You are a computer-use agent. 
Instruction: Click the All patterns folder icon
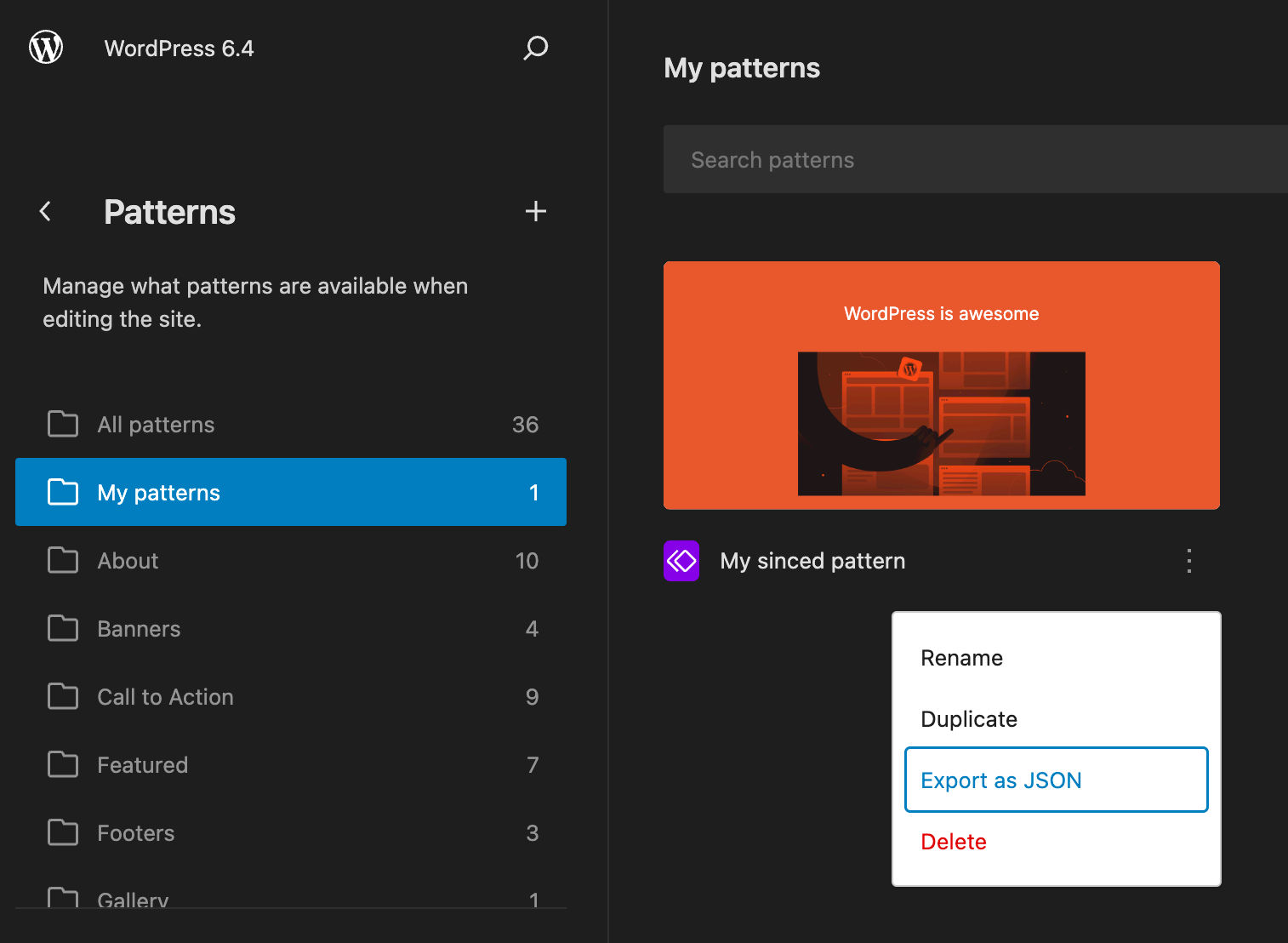click(x=62, y=424)
